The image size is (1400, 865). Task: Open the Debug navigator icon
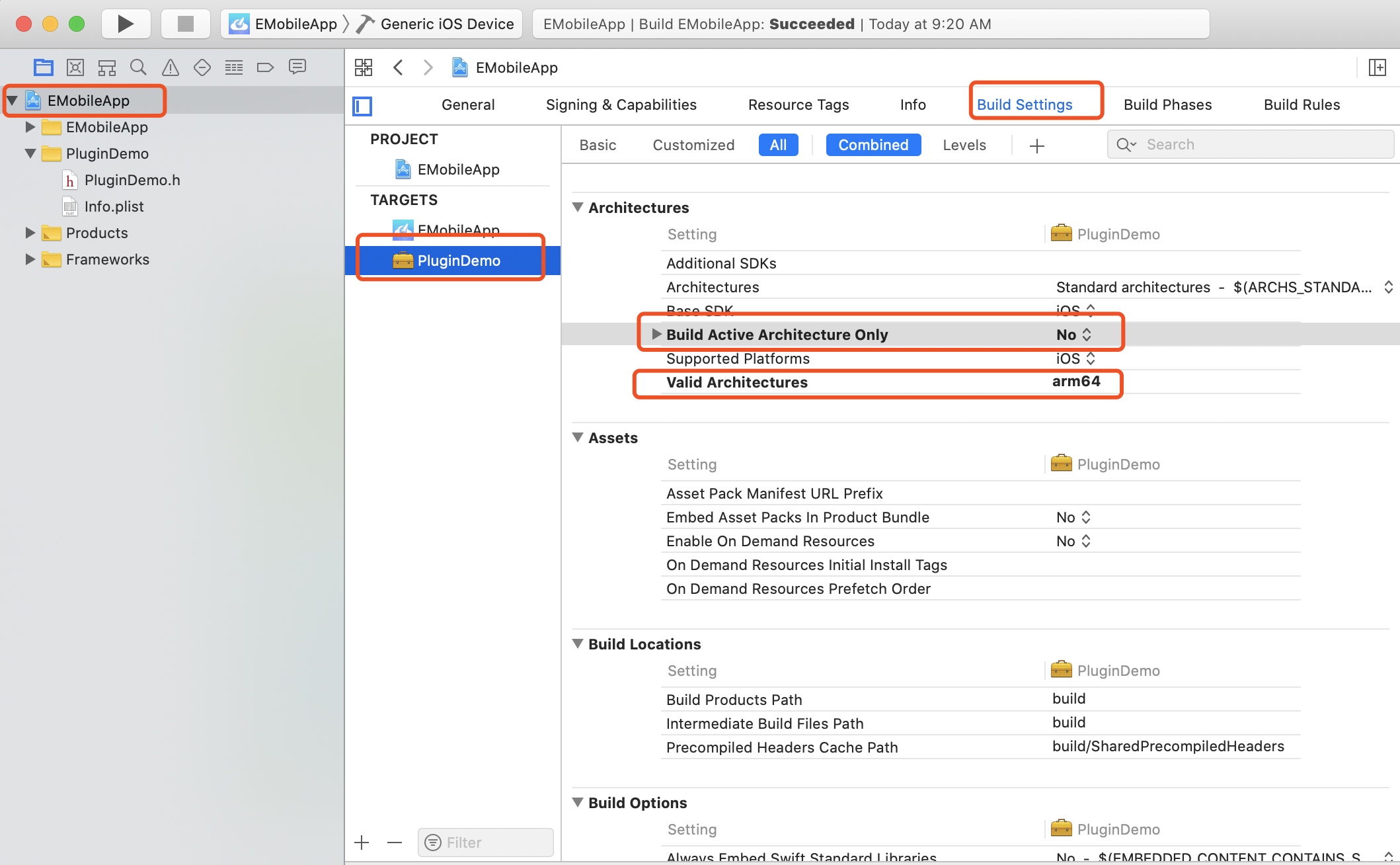(234, 67)
